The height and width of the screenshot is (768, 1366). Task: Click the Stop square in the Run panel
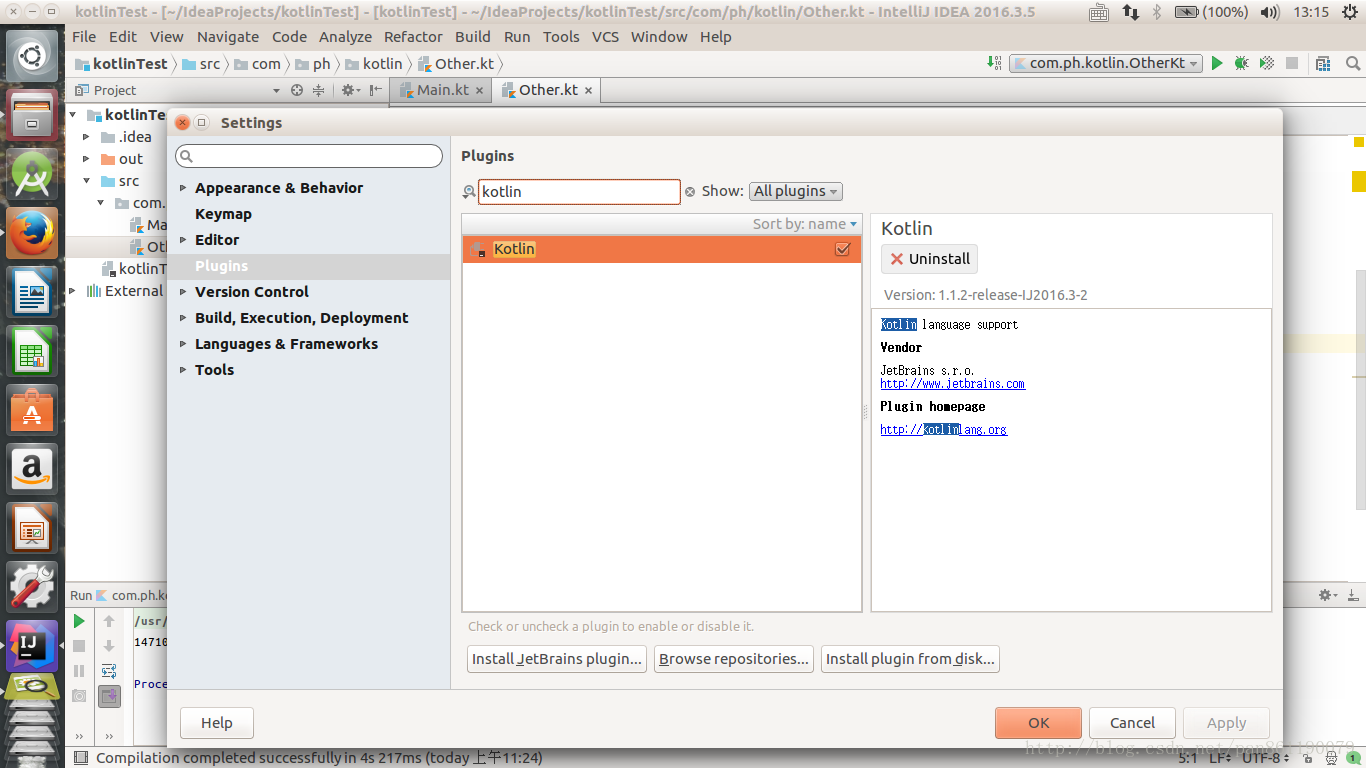[79, 646]
